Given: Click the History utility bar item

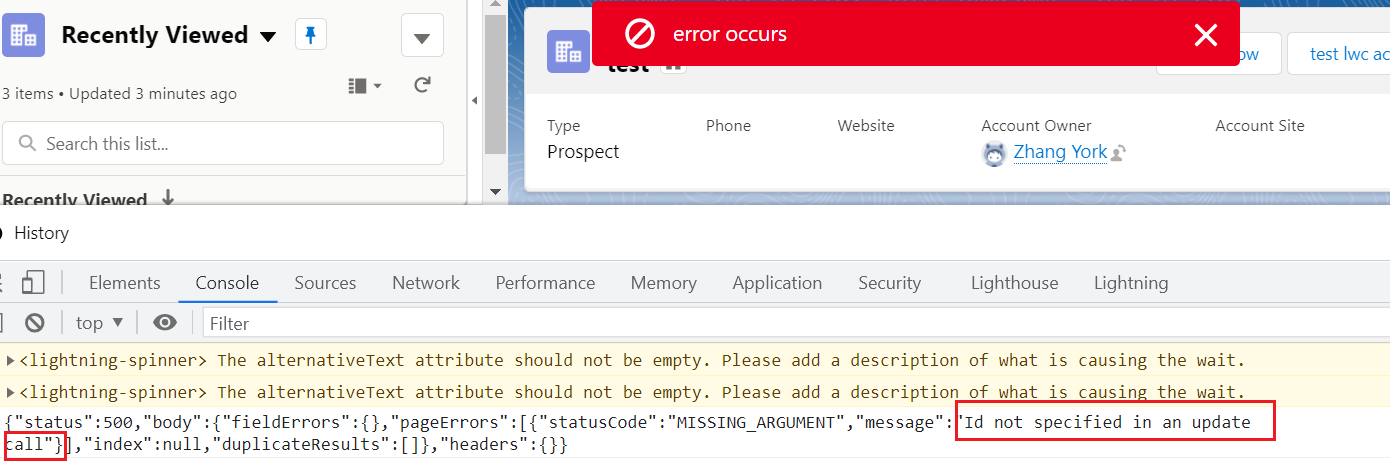Looking at the screenshot, I should click(40, 233).
